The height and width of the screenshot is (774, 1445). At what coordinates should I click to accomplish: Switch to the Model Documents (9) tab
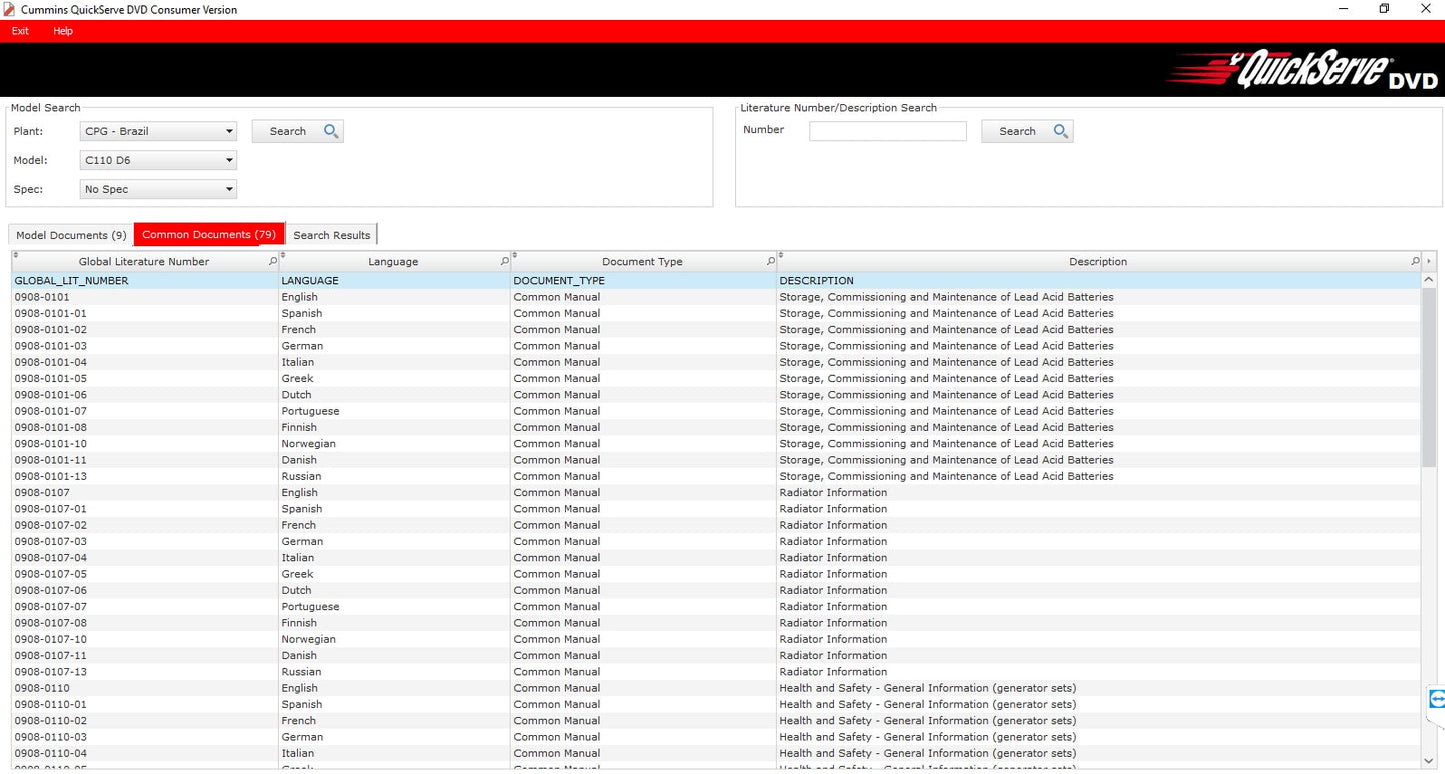tap(71, 235)
